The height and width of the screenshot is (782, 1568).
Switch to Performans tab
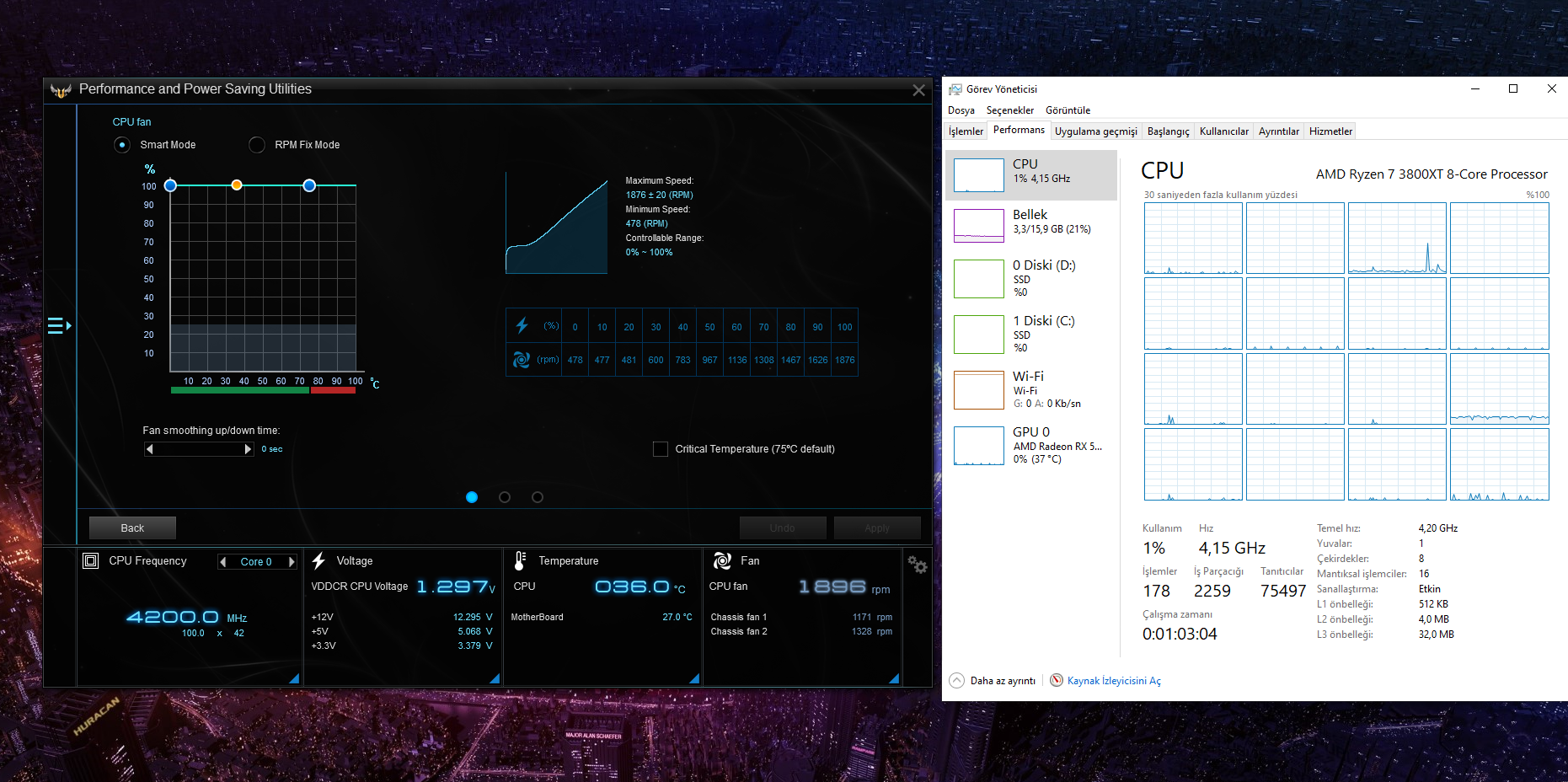1019,130
